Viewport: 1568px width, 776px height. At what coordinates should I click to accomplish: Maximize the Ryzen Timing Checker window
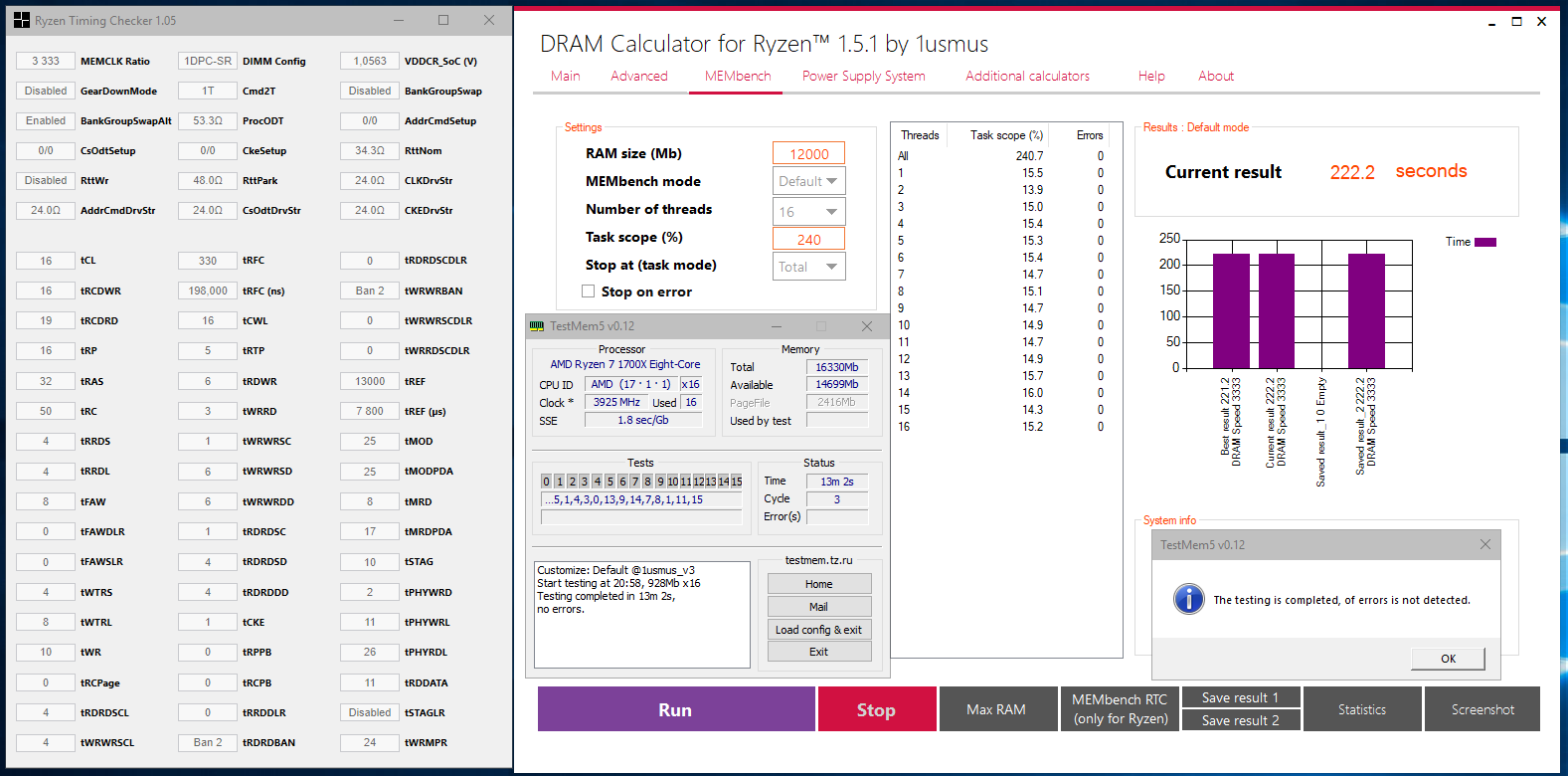443,20
